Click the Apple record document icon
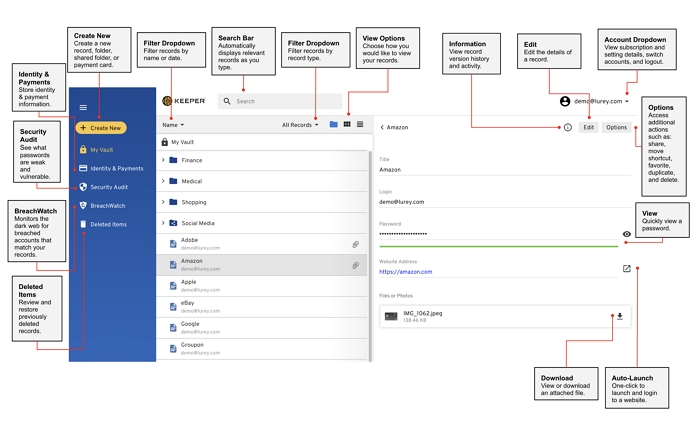Viewport: 700px width, 432px height. (x=173, y=286)
